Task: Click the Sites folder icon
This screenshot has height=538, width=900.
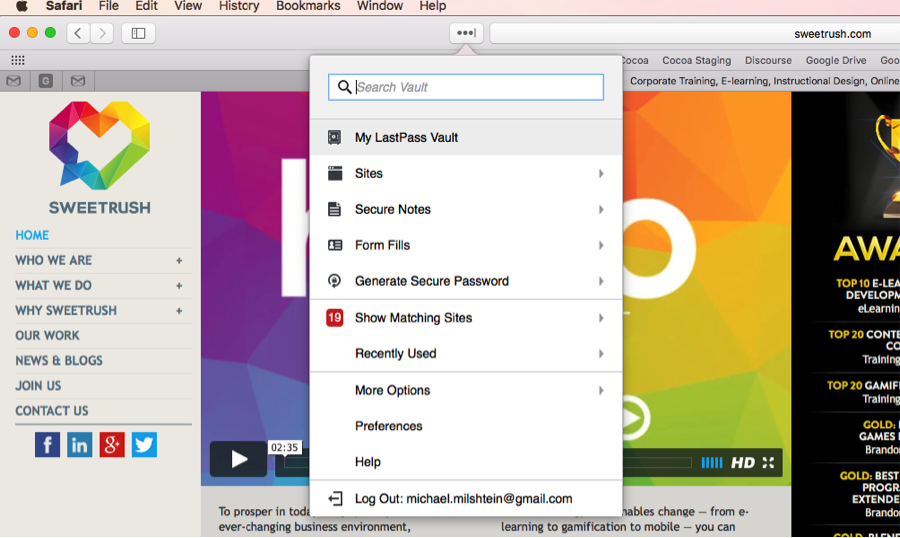Action: (335, 173)
